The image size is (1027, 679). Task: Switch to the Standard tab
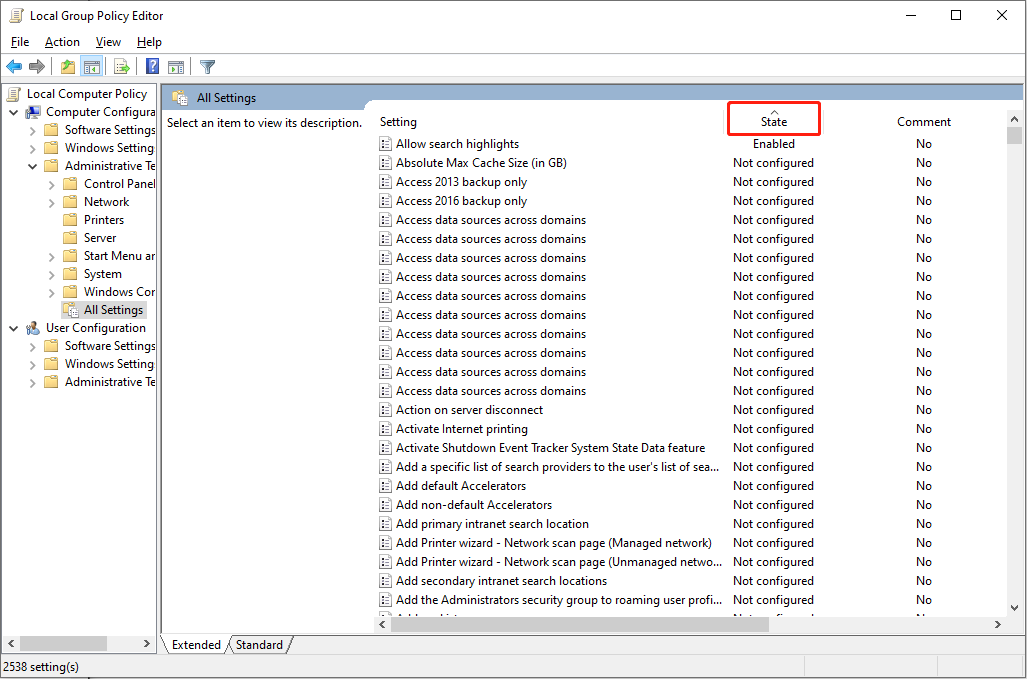tap(258, 644)
